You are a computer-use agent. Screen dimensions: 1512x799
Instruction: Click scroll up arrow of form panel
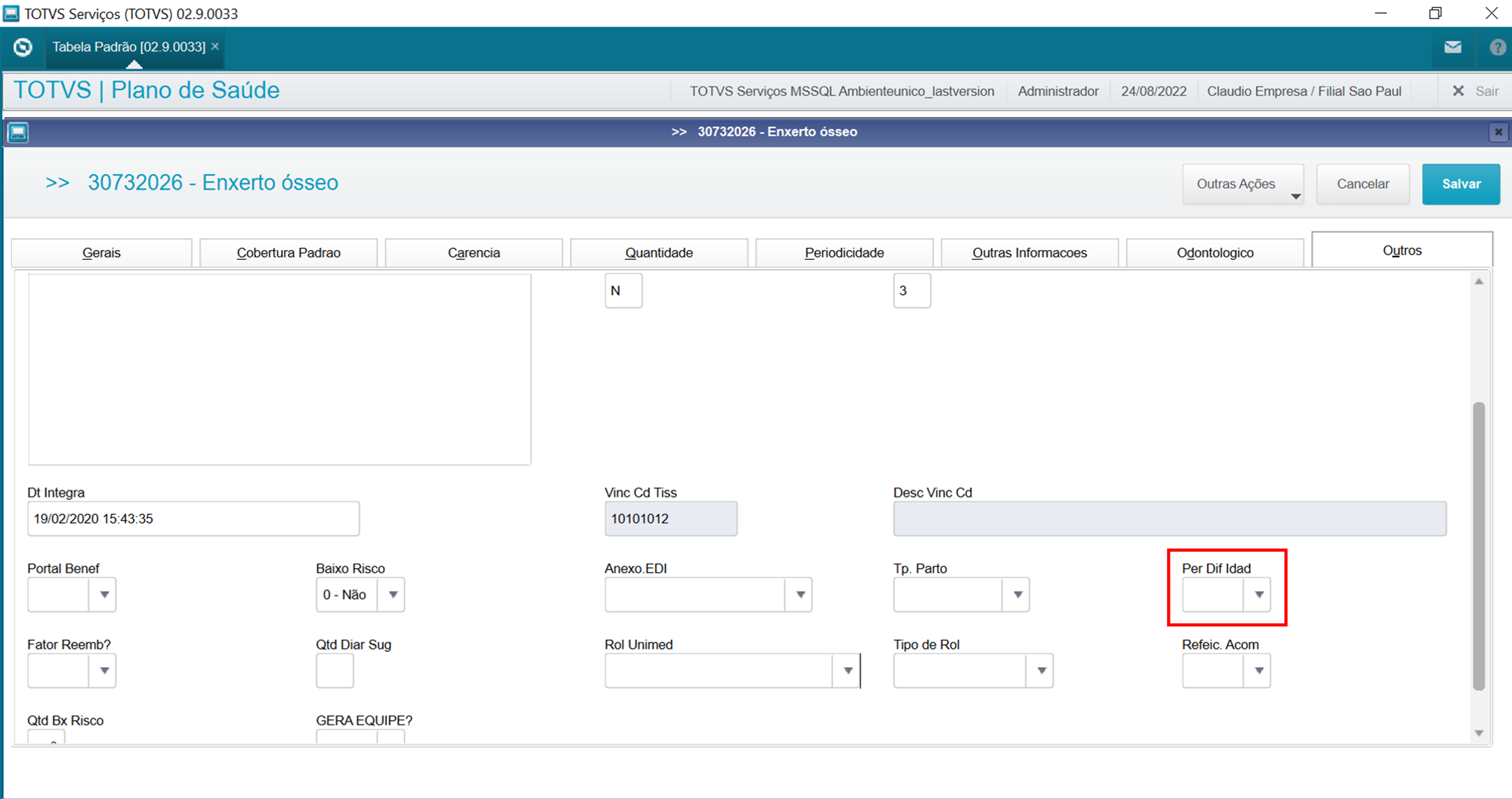coord(1479,282)
